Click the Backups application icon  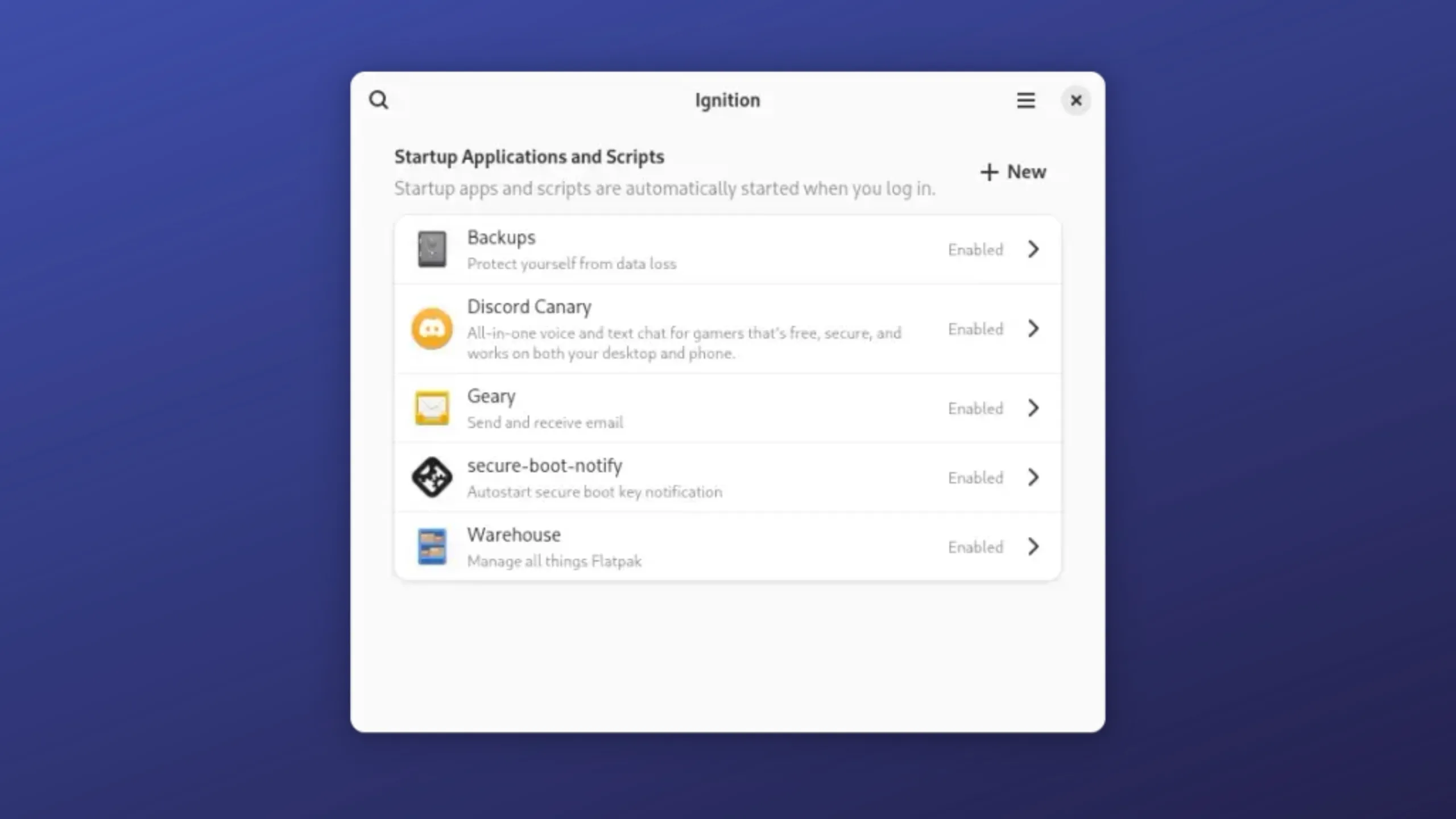(432, 248)
